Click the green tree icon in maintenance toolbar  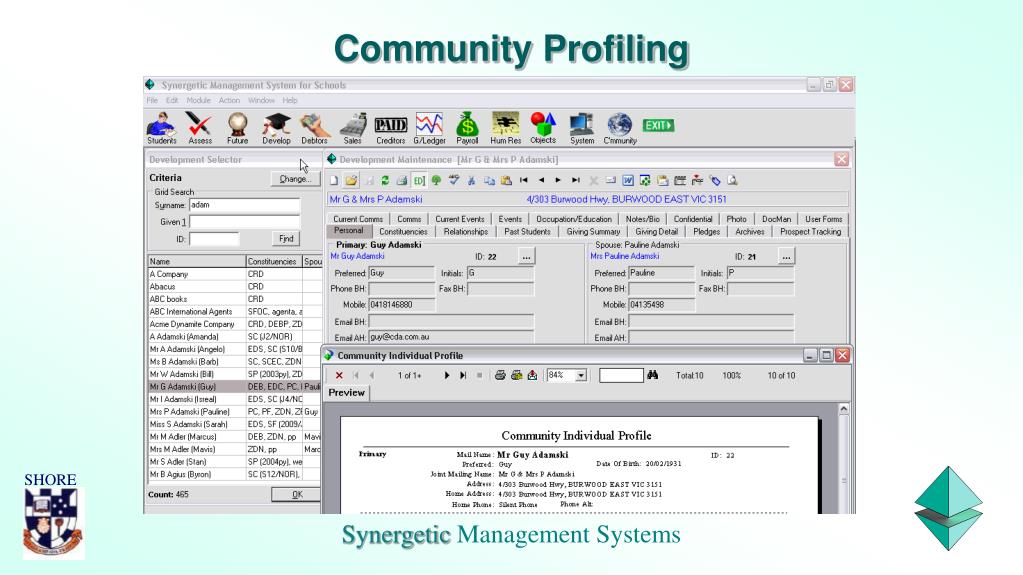tap(436, 181)
